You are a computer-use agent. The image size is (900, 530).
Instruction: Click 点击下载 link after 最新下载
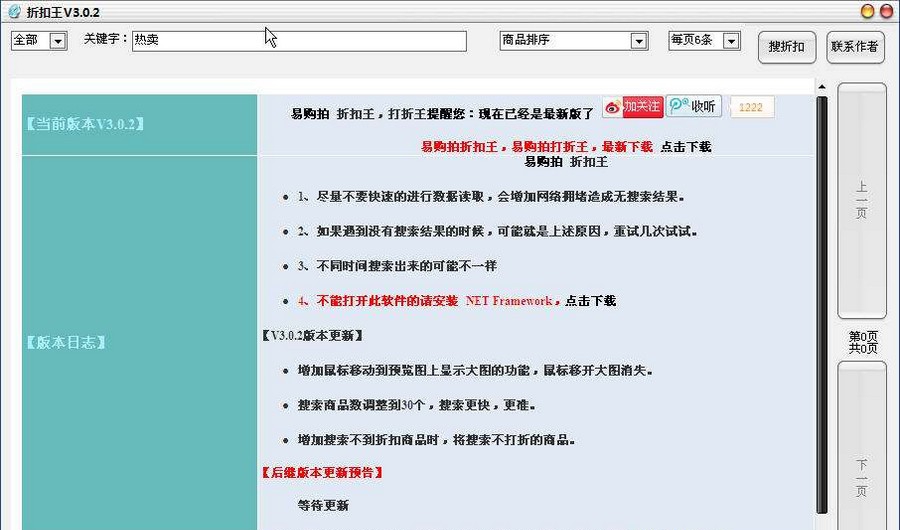point(686,147)
